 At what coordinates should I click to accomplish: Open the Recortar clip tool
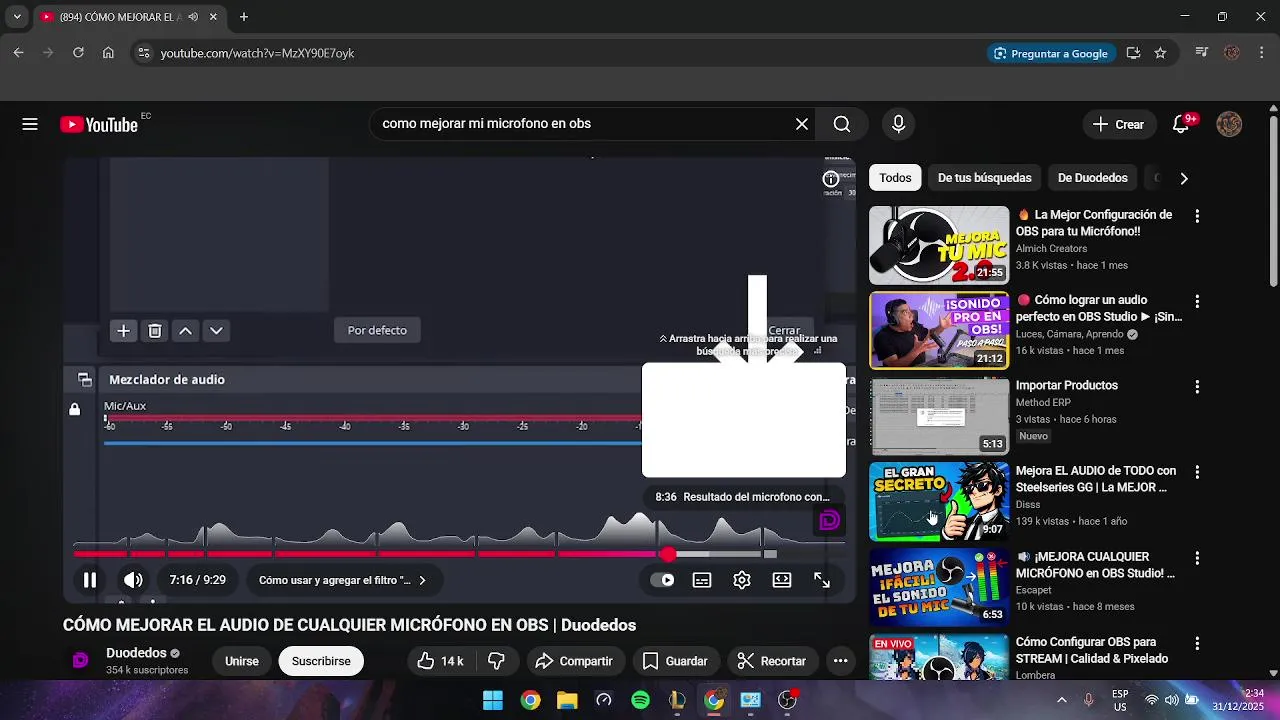click(x=771, y=661)
